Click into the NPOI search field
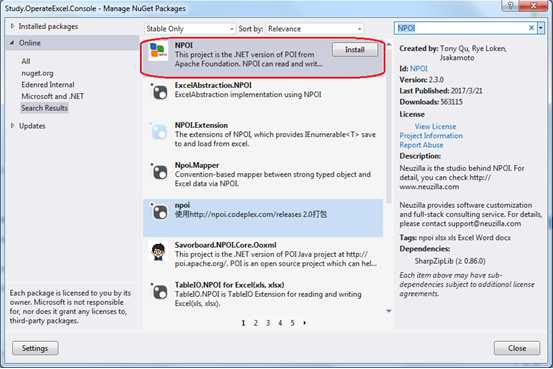This screenshot has height=369, width=553. pos(460,28)
